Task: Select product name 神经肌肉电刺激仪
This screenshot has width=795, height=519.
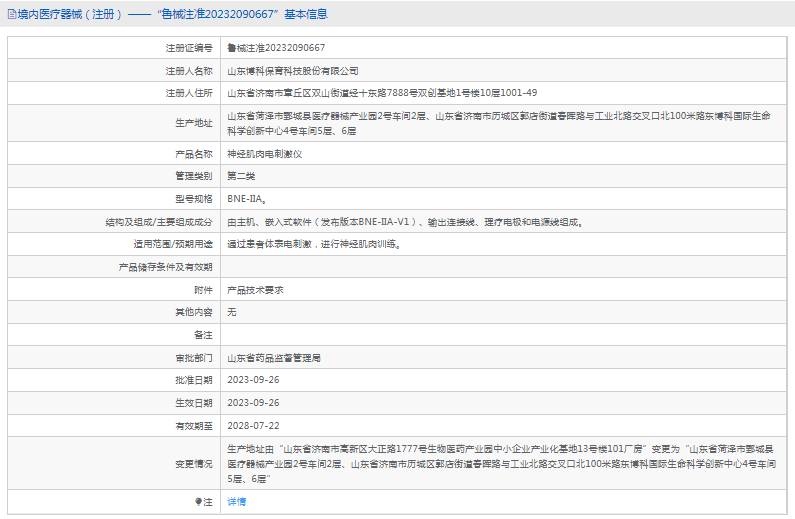Action: [x=265, y=154]
